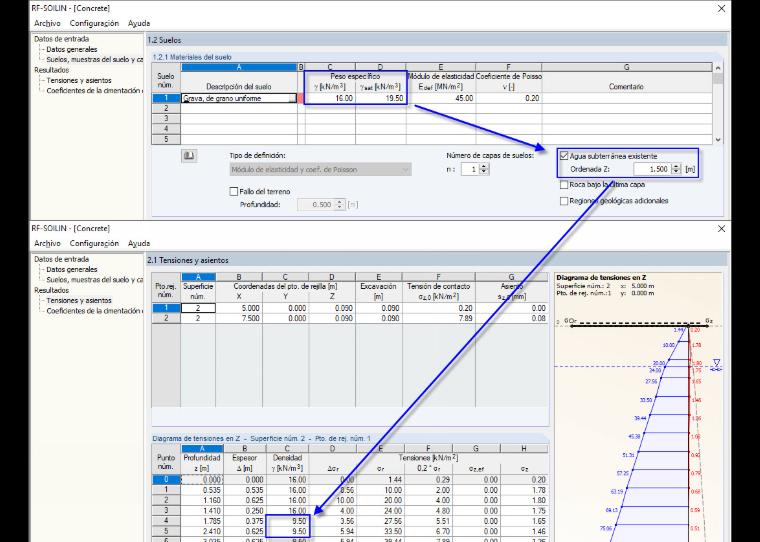Screen dimensions: 760x542
Task: Open the soil material library icon button
Action: (x=189, y=156)
